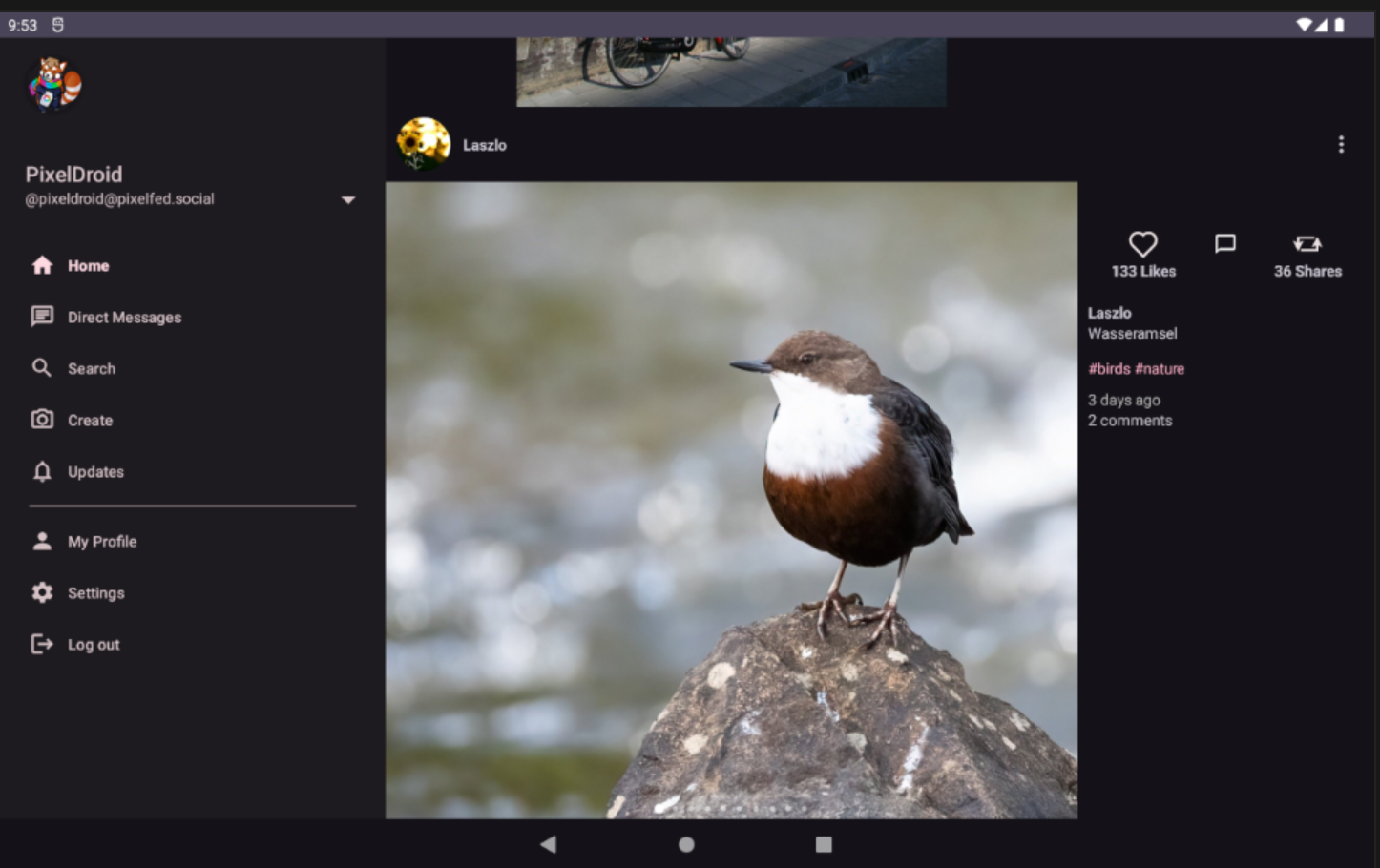Click the Home house icon

pos(42,265)
